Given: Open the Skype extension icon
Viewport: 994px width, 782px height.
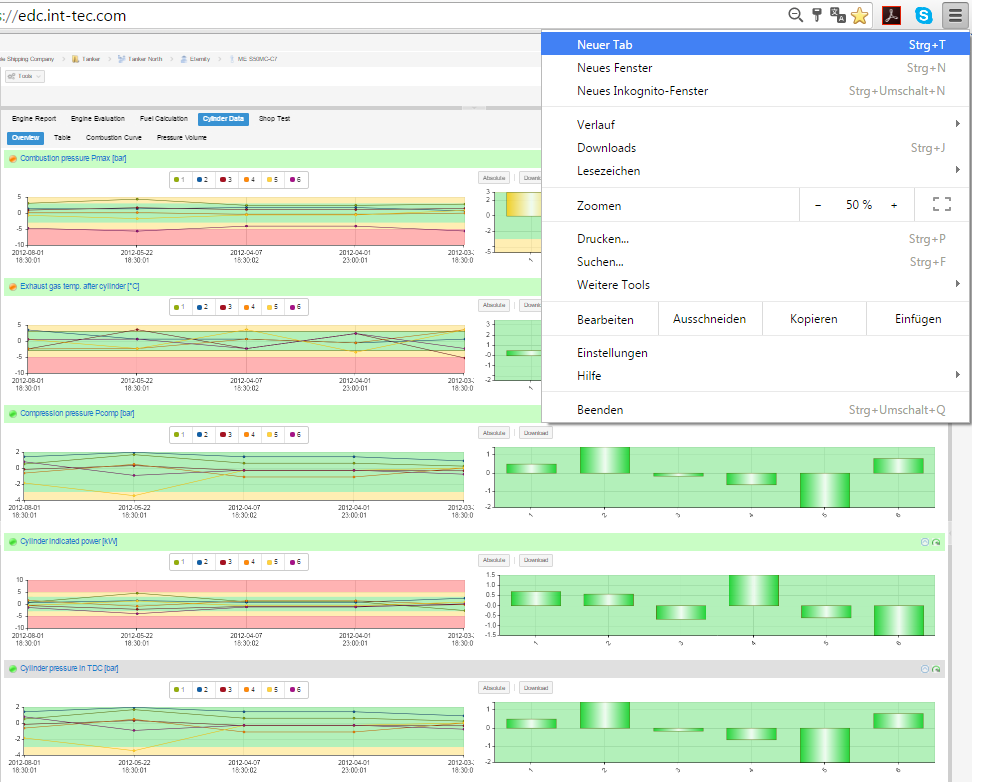Looking at the screenshot, I should (x=924, y=15).
